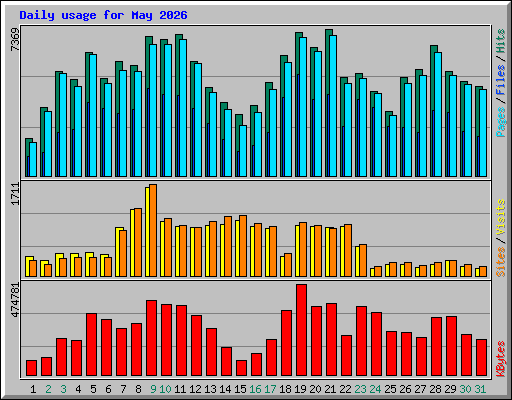
Task: Click the orange Visits bar for day 22
Action: pos(348,251)
